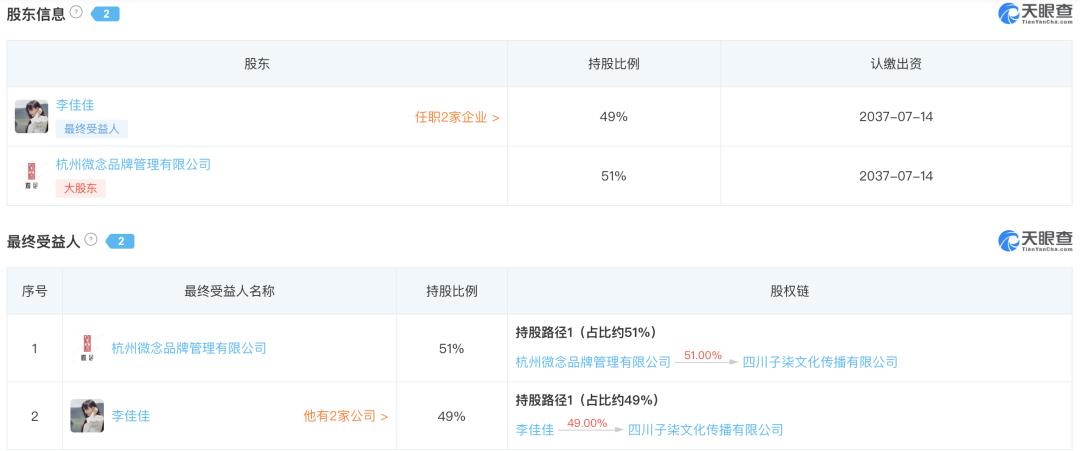Click the 最终受益人 tag under 李佳佳

point(92,129)
